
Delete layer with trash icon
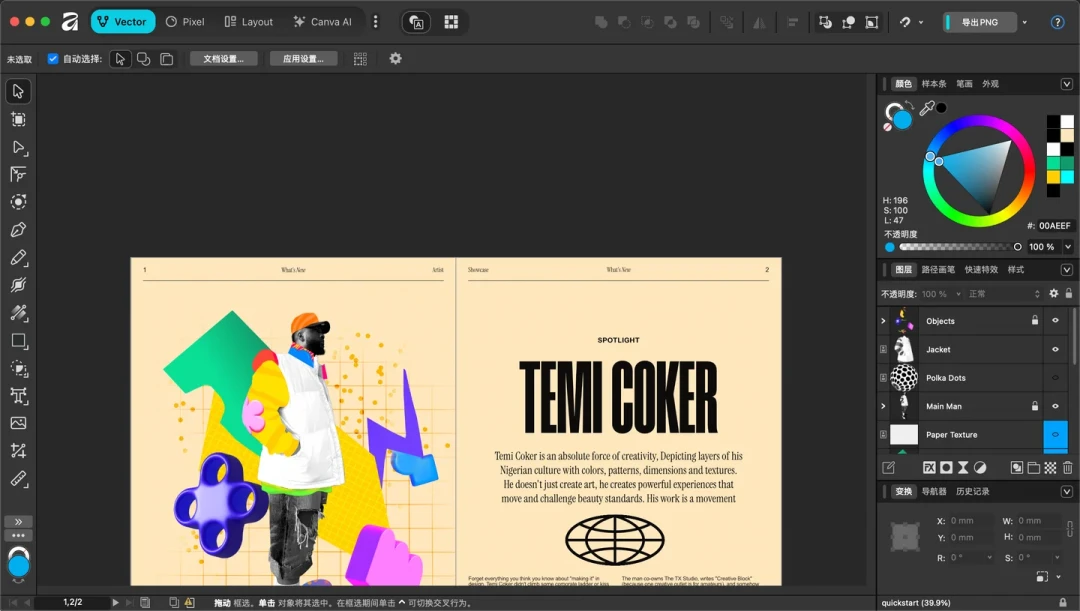click(1068, 468)
